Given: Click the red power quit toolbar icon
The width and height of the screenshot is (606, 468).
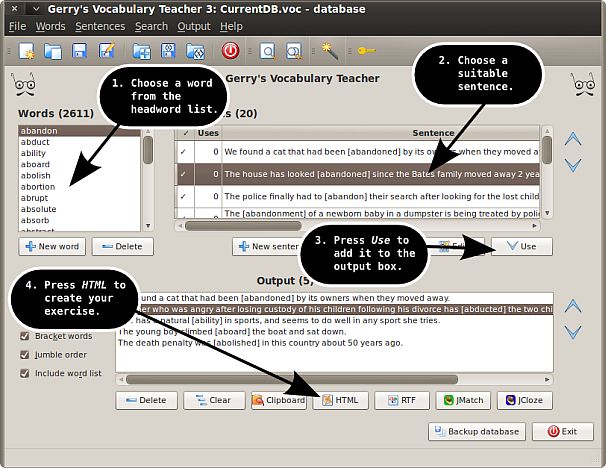Looking at the screenshot, I should pyautogui.click(x=230, y=50).
